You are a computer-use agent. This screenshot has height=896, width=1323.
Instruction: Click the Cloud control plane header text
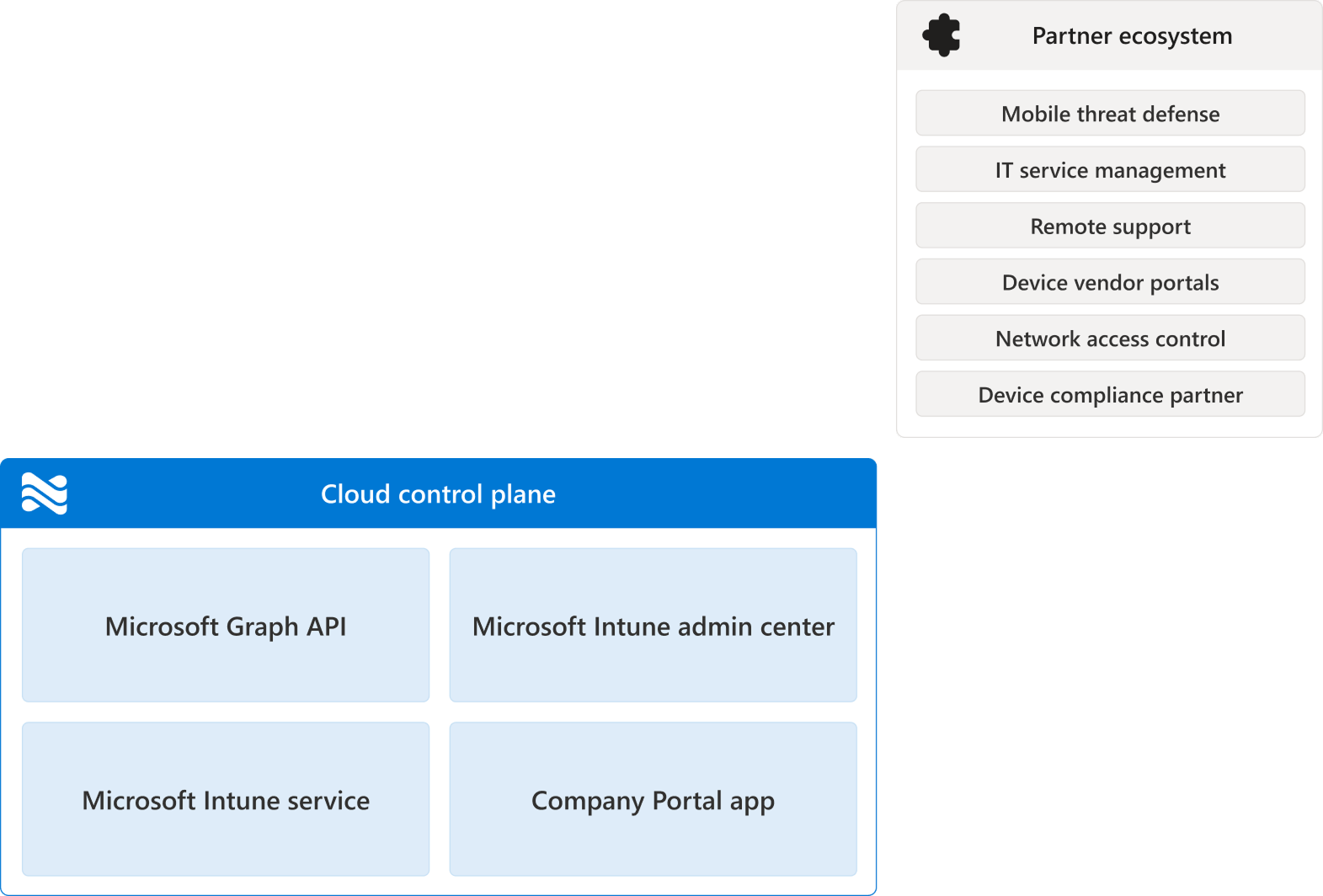[x=438, y=494]
